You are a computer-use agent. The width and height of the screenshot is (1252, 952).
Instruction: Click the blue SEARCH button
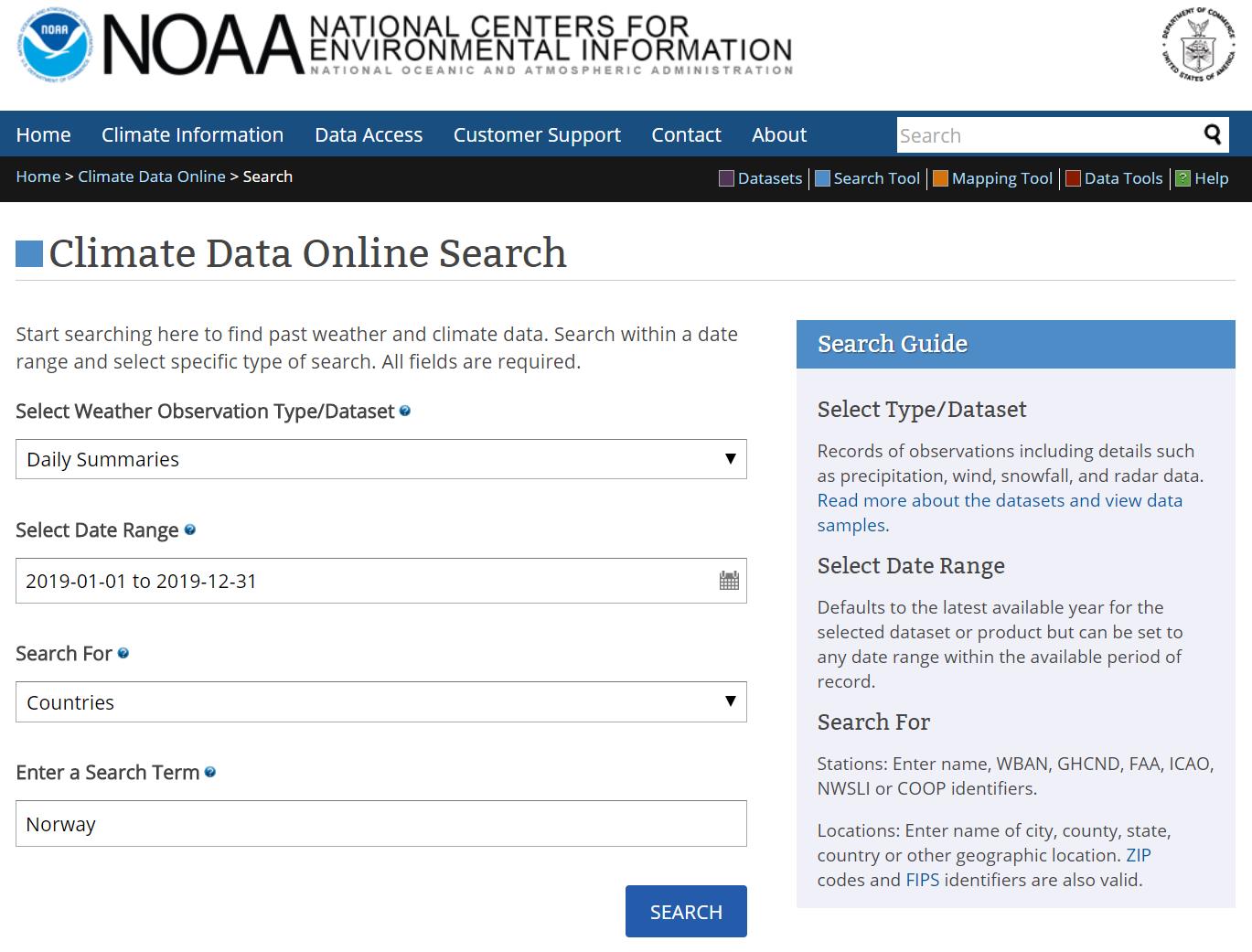tap(686, 911)
